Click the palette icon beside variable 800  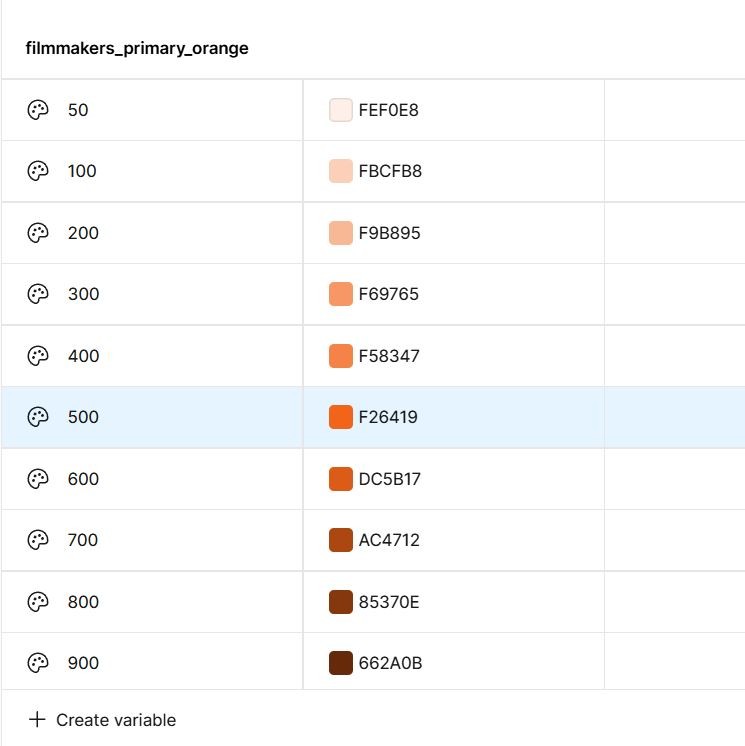point(38,602)
